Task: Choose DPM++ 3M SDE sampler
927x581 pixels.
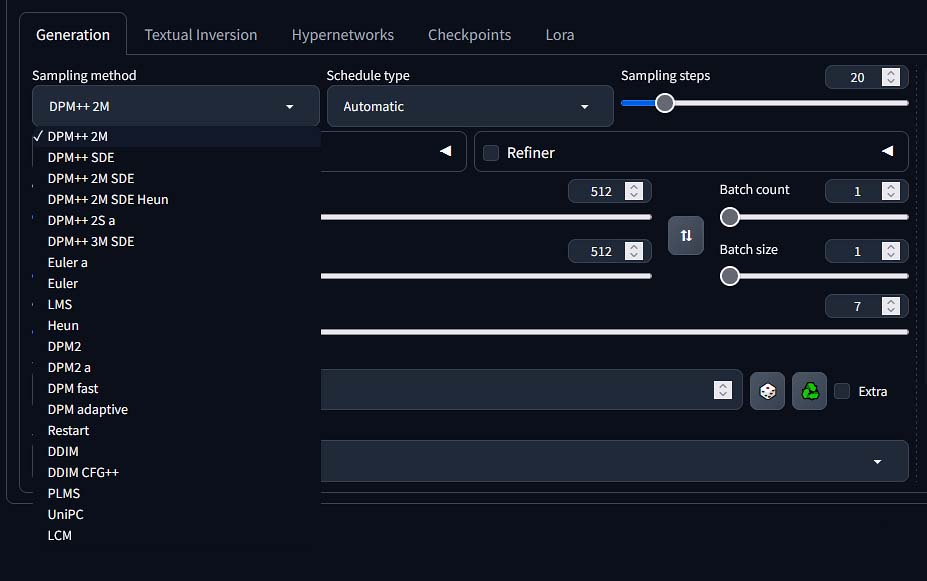Action: coord(177,242)
